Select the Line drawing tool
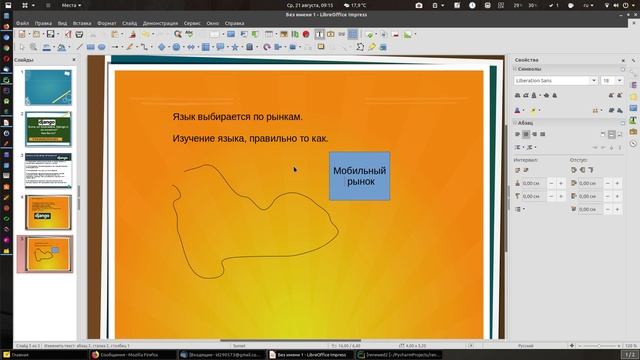The height and width of the screenshot is (360, 640). [80, 47]
